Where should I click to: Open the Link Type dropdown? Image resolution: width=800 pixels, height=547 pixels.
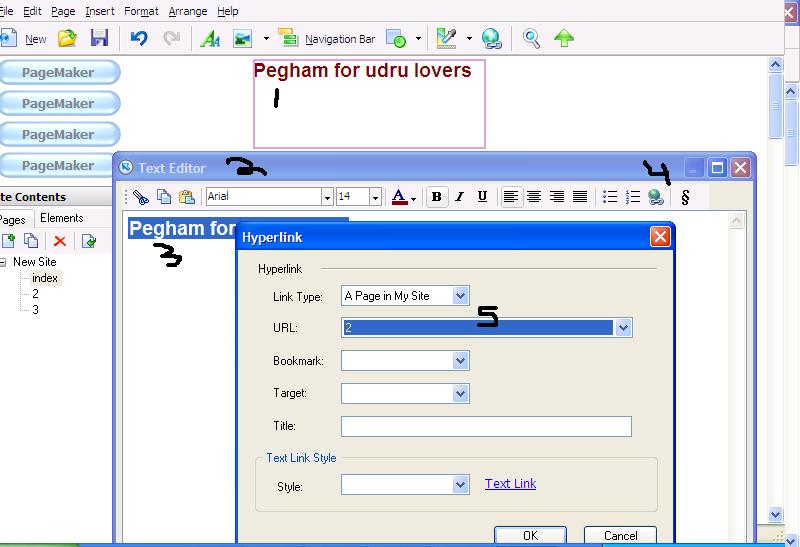(460, 296)
